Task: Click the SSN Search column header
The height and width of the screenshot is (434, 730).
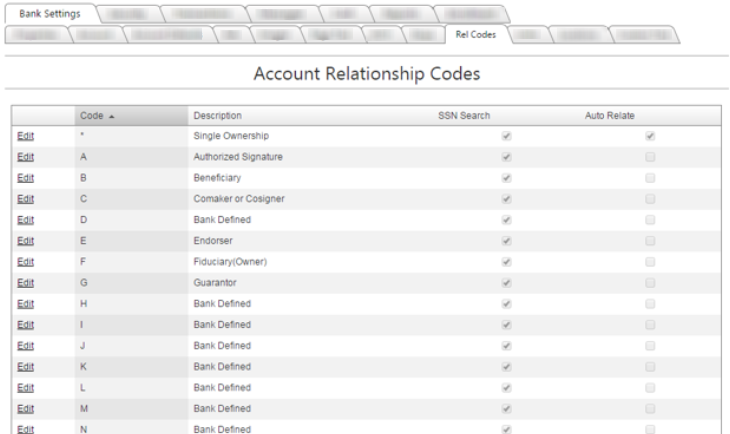Action: (x=464, y=116)
